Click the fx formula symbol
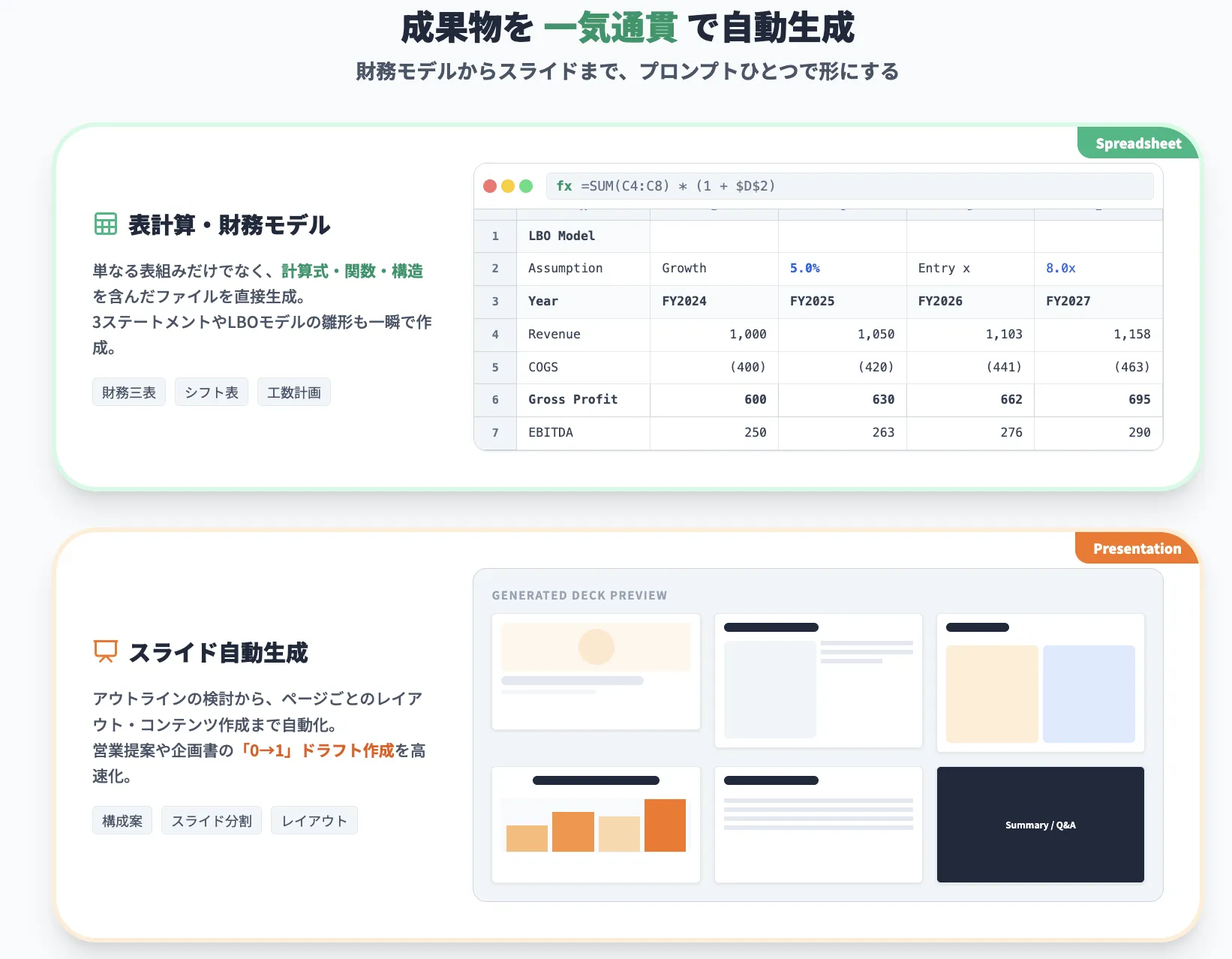This screenshot has width=1232, height=959. pyautogui.click(x=563, y=186)
